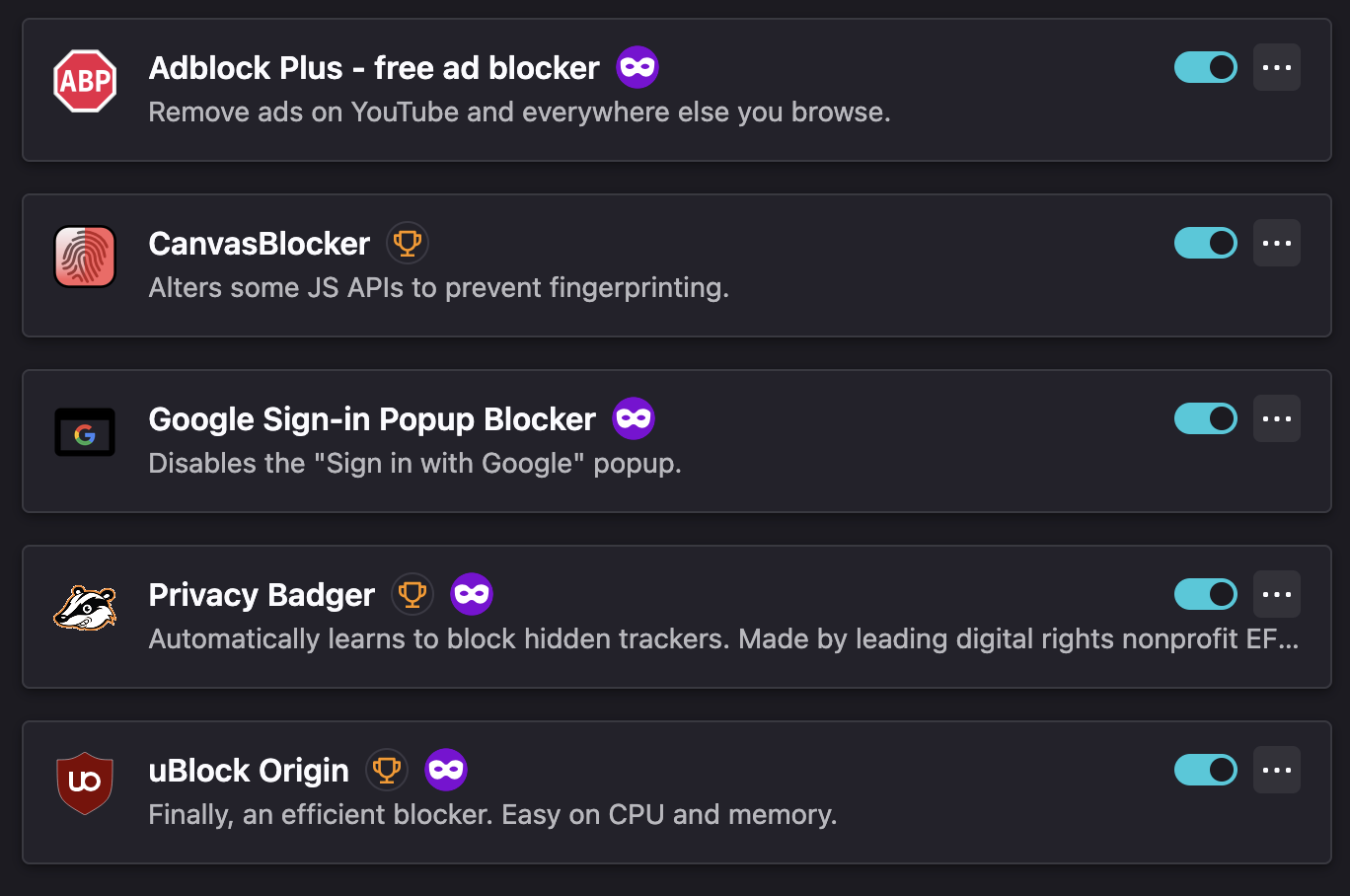Open the three-dot menu for Adblock Plus
1350x896 pixels.
coord(1277,67)
